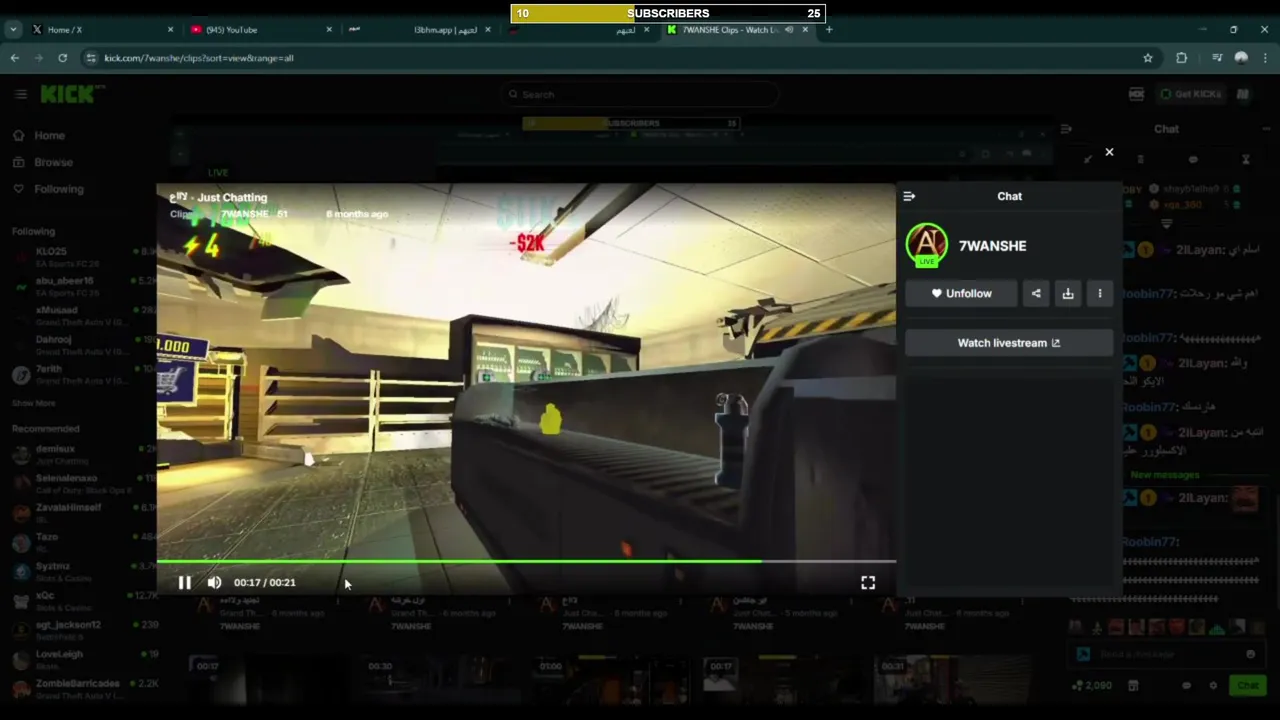The height and width of the screenshot is (720, 1280).
Task: Switch to the (945) YouTube tab
Action: tap(260, 29)
